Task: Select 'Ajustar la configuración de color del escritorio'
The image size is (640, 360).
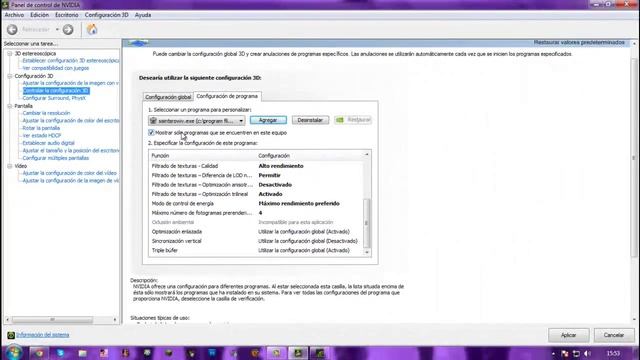Action: 71,121
